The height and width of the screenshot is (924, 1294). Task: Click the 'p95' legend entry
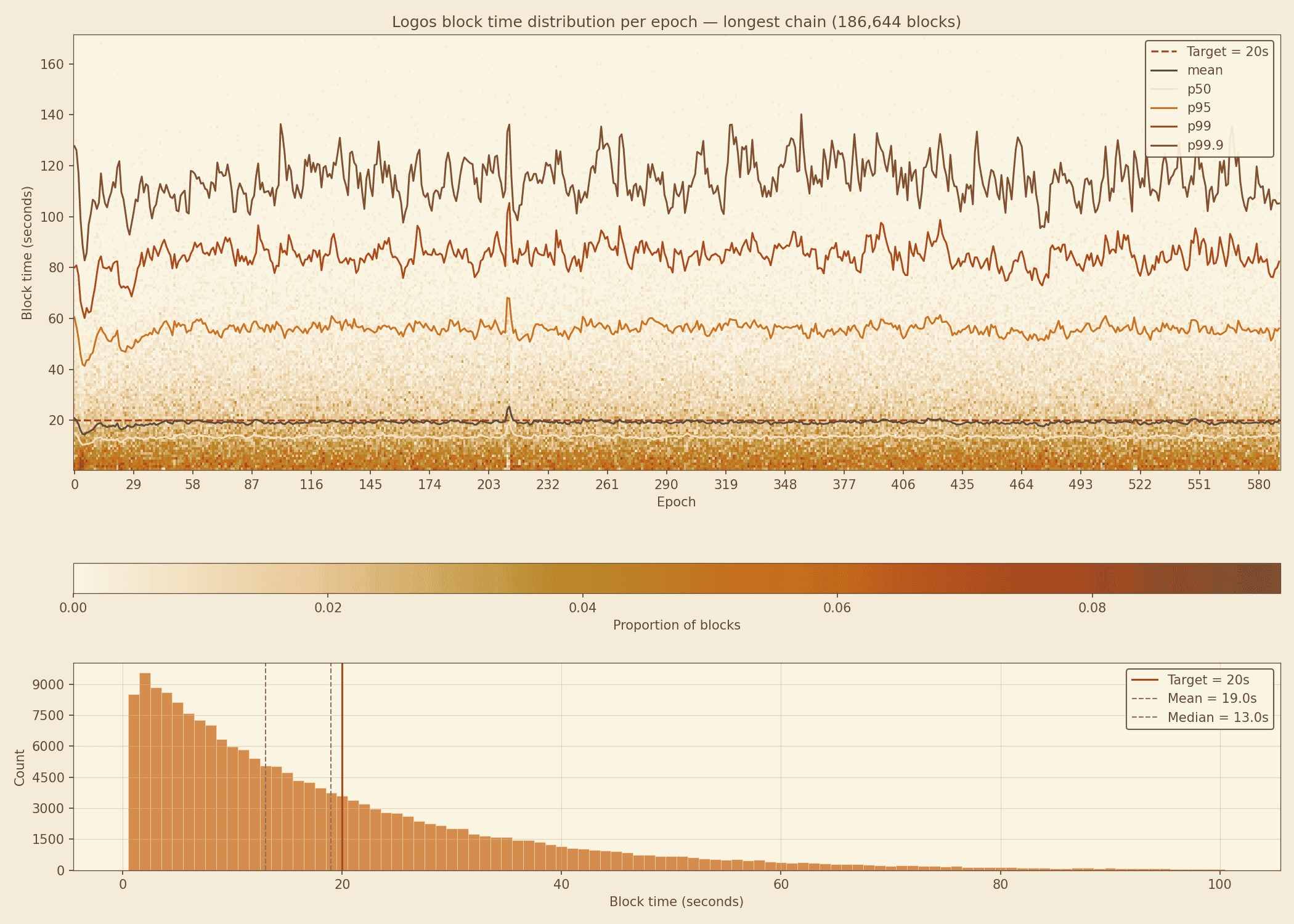click(1198, 108)
